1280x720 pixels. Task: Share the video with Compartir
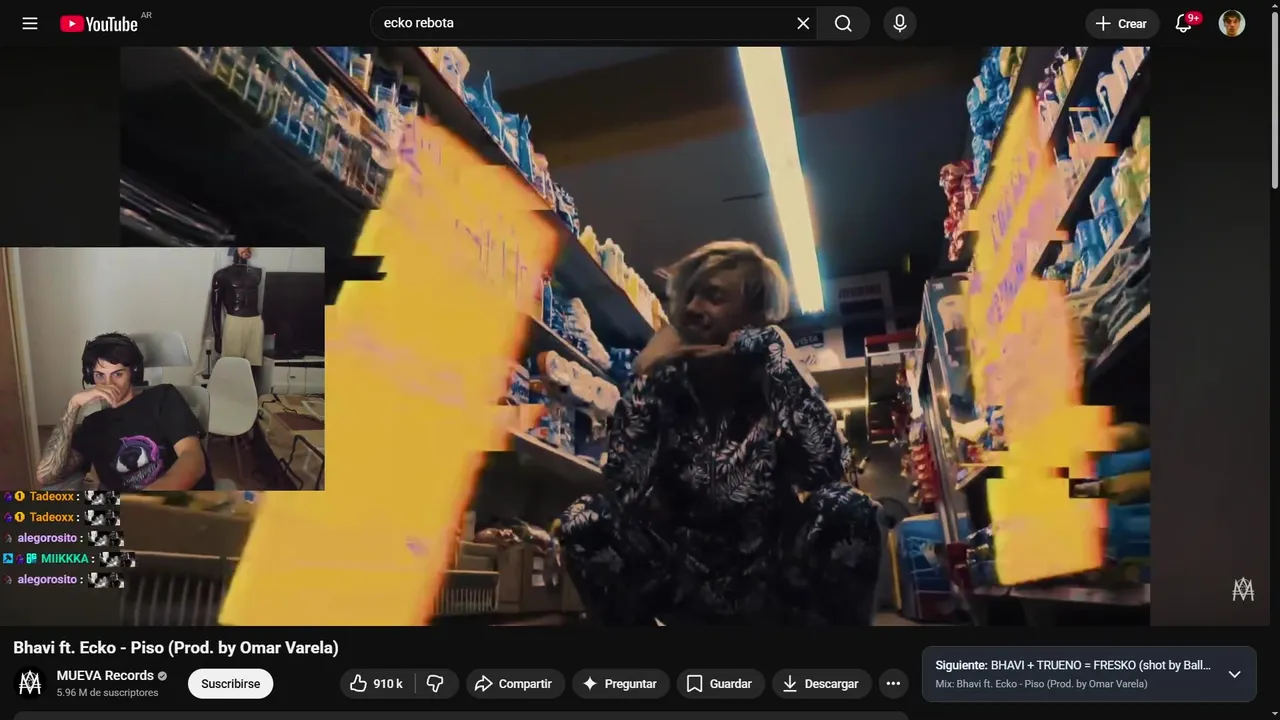coord(513,684)
